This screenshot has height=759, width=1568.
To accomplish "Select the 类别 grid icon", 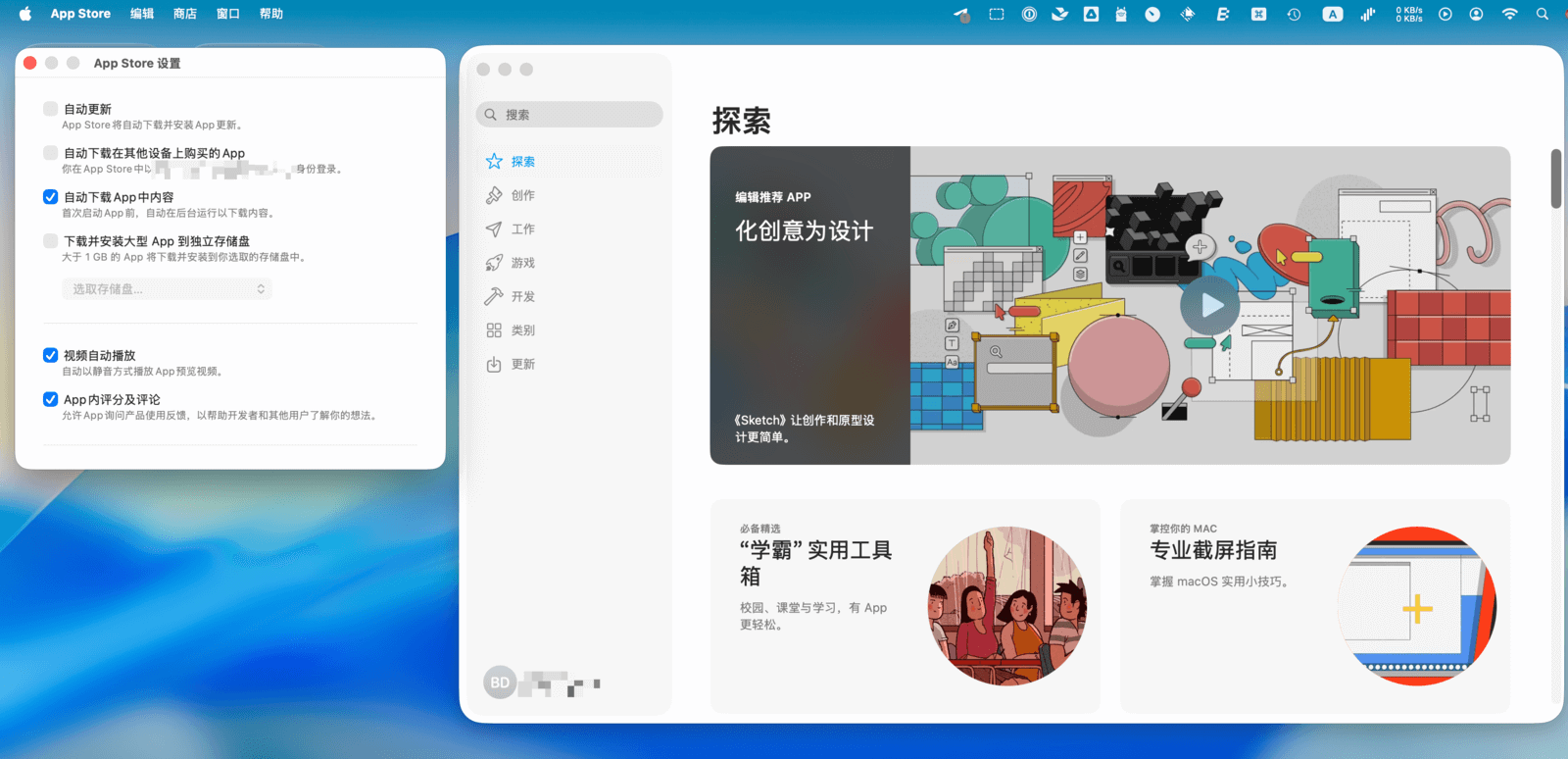I will coord(495,330).
